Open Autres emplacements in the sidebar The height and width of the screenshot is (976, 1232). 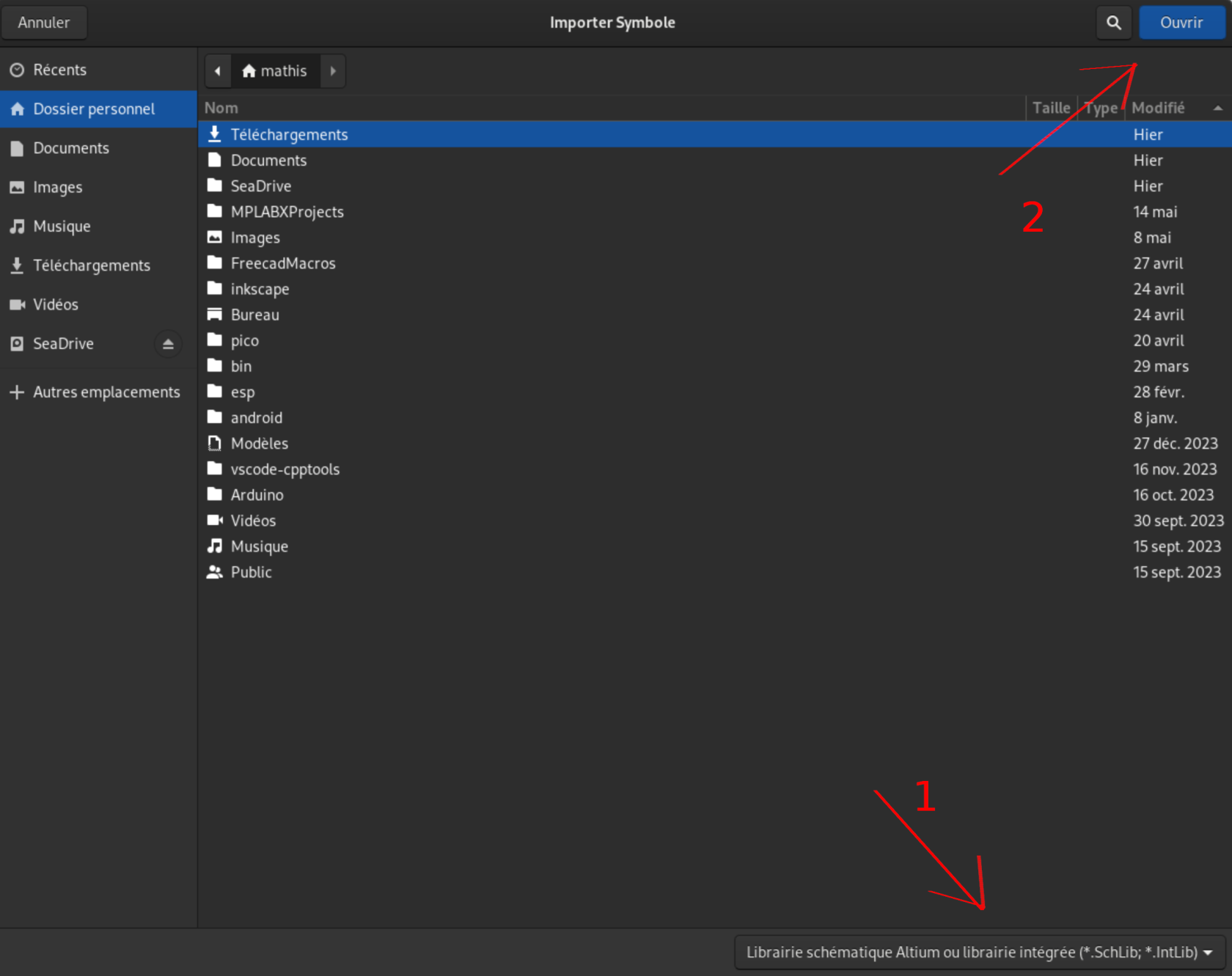98,392
